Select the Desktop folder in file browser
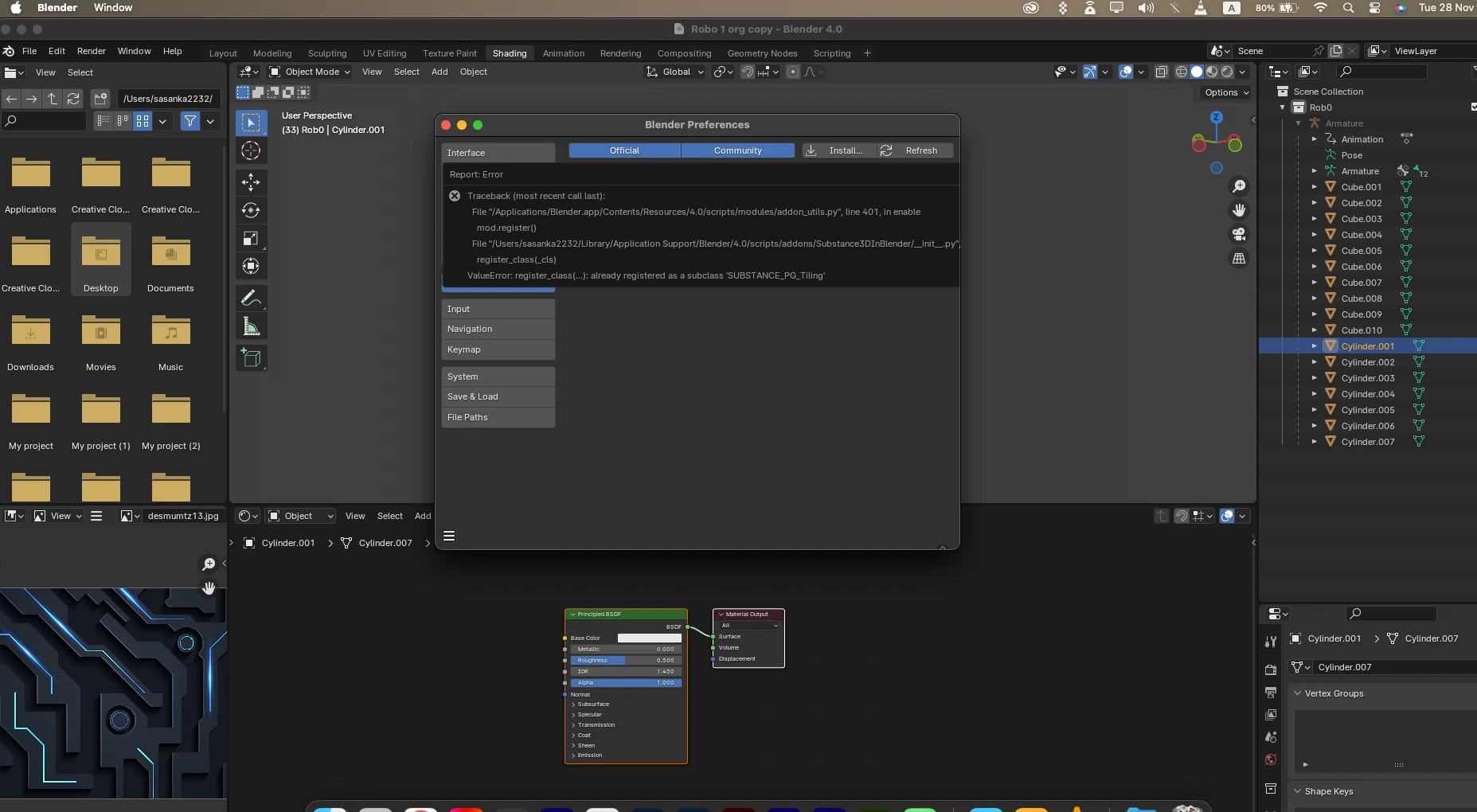Viewport: 1477px width, 812px height. point(101,260)
